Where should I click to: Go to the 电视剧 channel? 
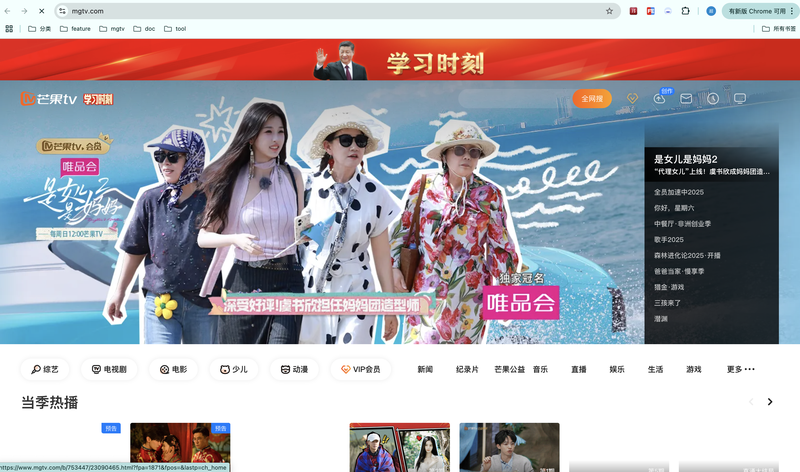click(x=109, y=369)
